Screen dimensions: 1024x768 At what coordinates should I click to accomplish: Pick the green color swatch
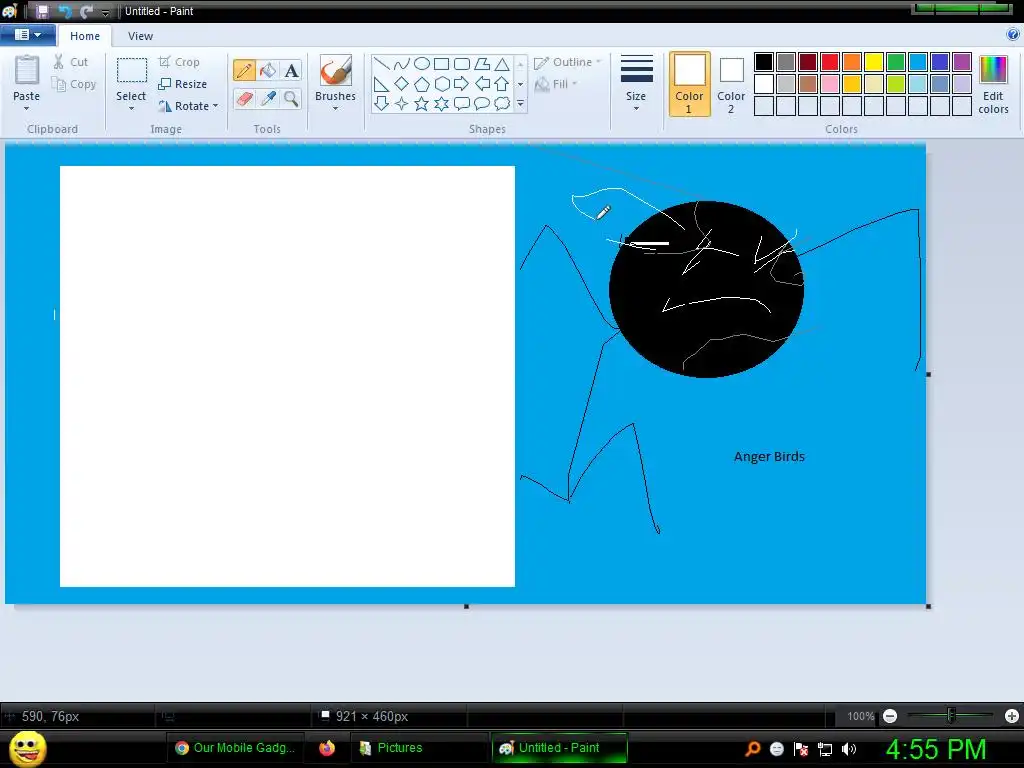point(895,62)
